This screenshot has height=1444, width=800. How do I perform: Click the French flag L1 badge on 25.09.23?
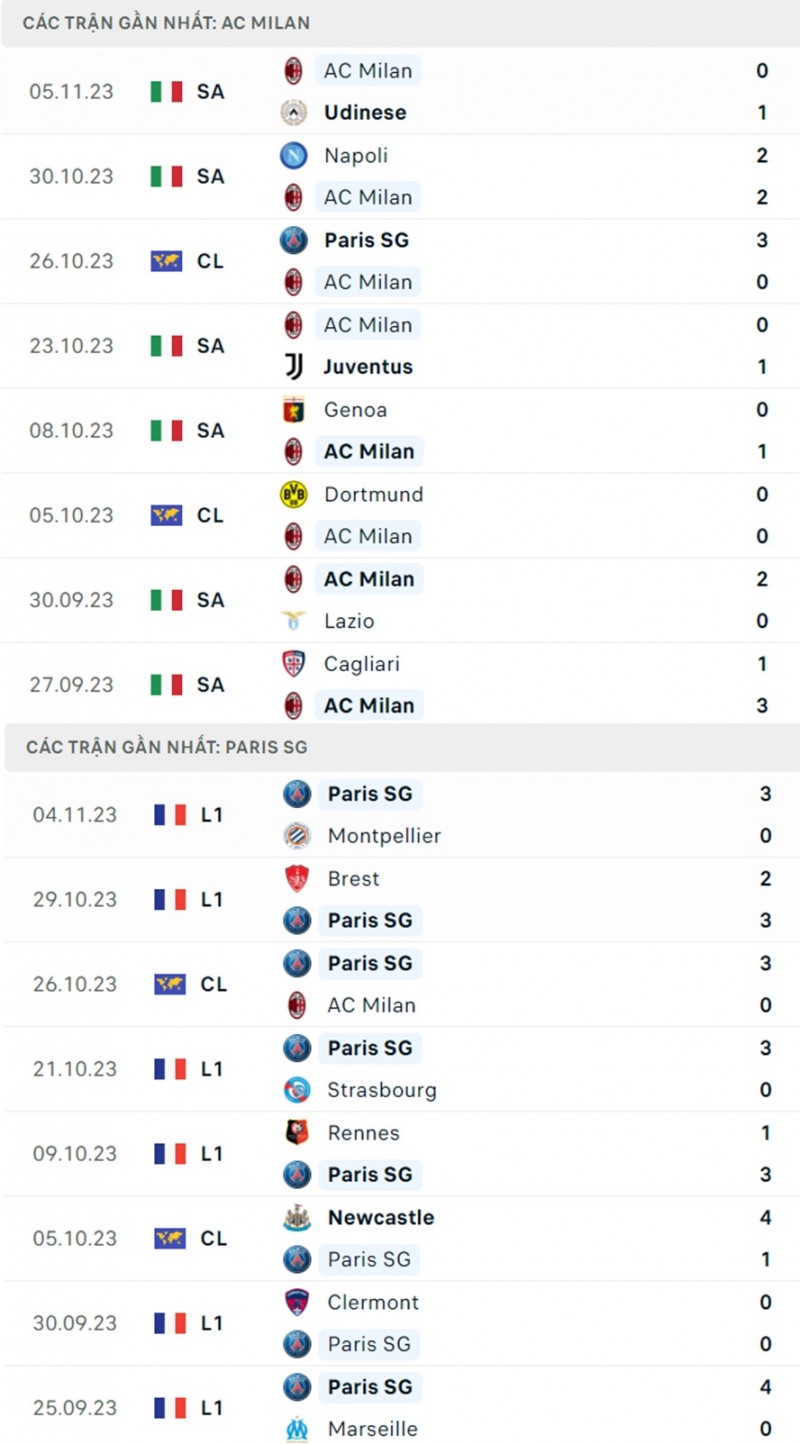[188, 1408]
